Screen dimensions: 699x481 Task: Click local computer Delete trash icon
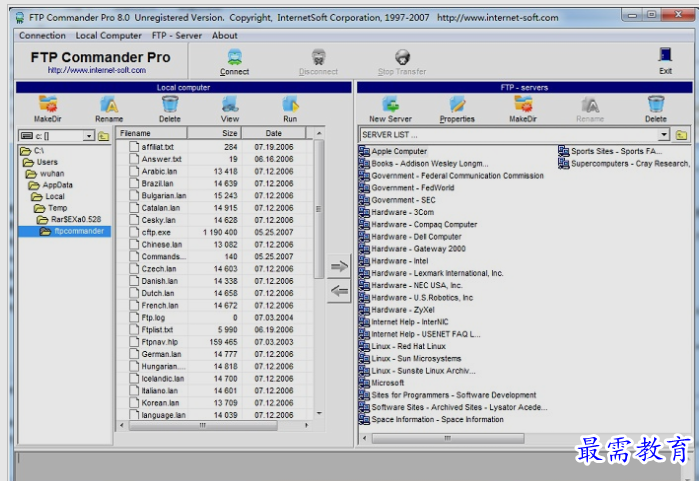click(170, 105)
